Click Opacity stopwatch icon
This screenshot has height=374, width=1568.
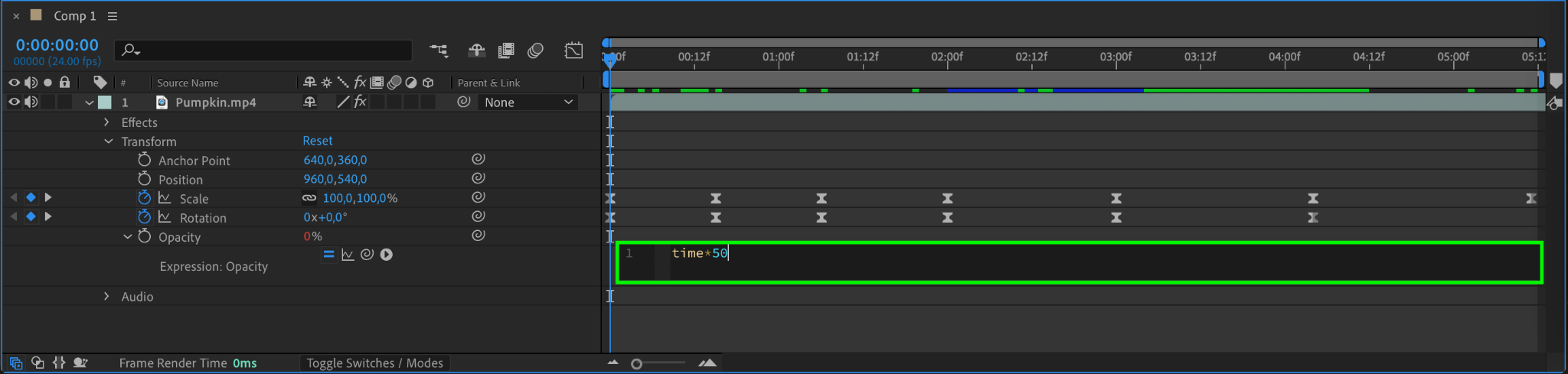coord(144,236)
